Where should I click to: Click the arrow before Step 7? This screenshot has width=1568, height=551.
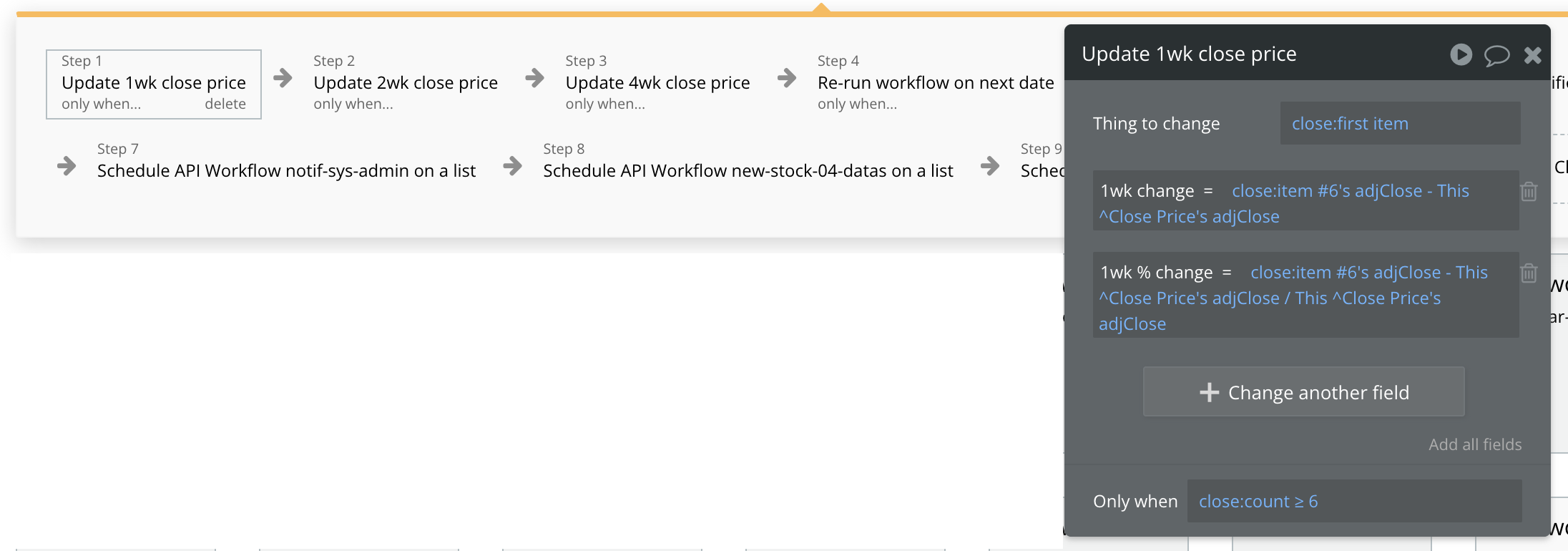pyautogui.click(x=67, y=166)
